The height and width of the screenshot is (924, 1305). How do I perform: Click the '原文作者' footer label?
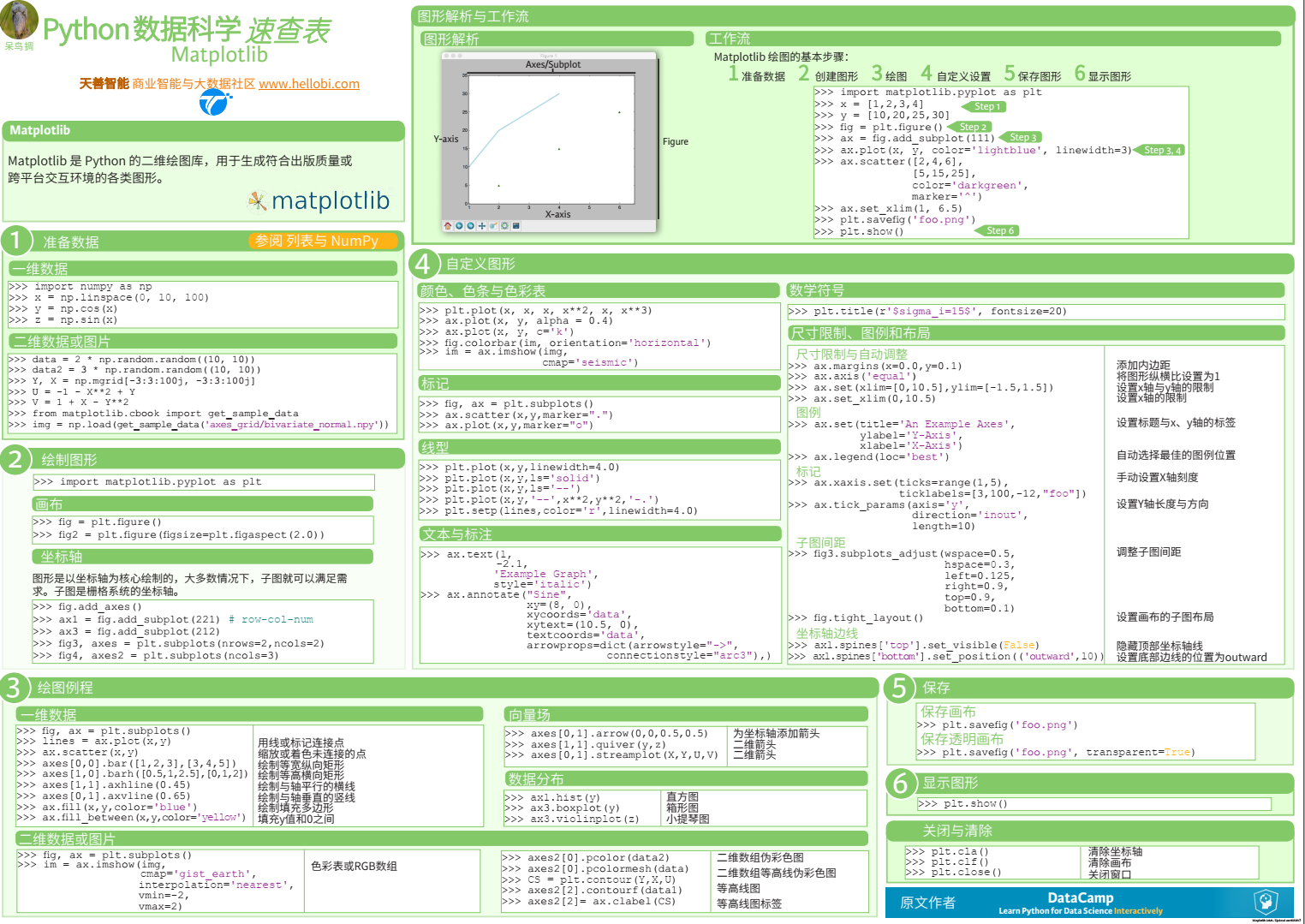tap(927, 903)
